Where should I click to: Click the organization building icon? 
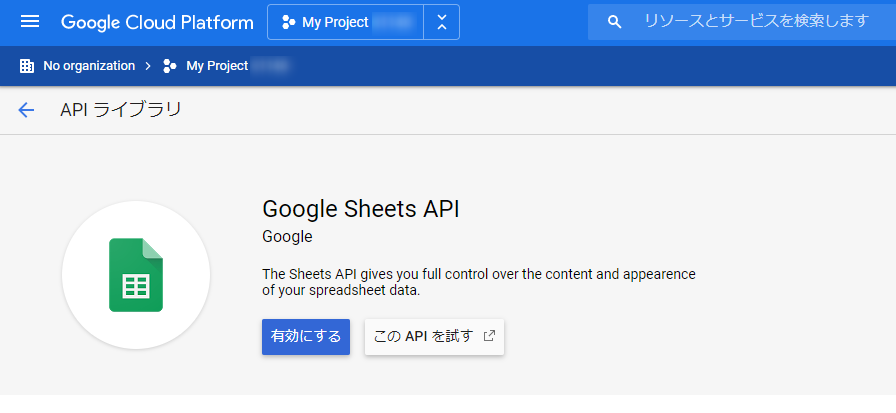click(27, 66)
